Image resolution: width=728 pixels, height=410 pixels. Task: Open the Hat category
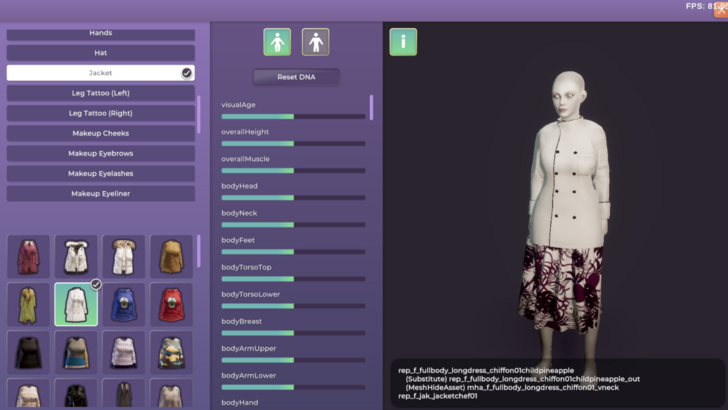pos(100,53)
